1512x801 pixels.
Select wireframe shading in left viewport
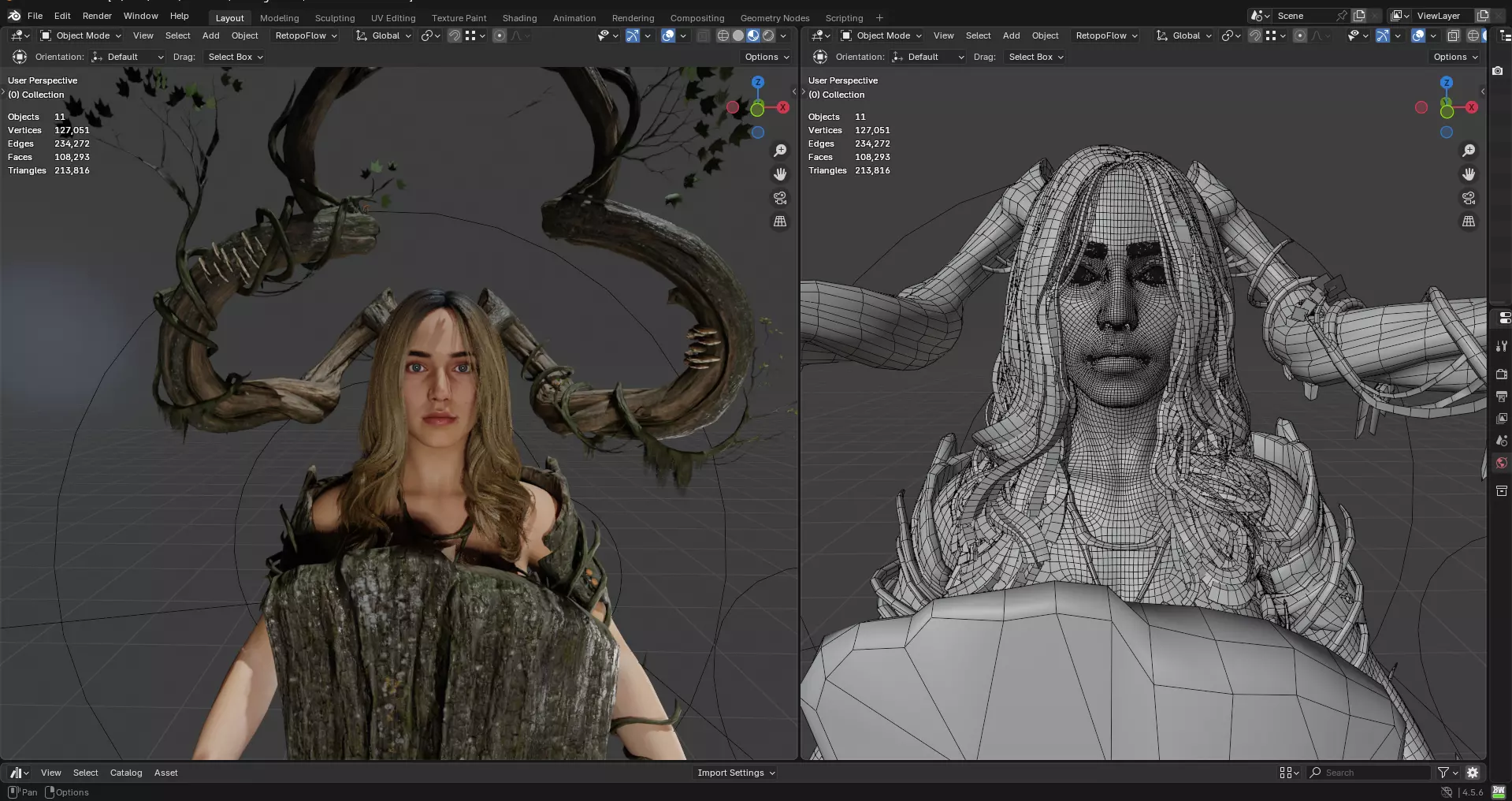pyautogui.click(x=723, y=35)
